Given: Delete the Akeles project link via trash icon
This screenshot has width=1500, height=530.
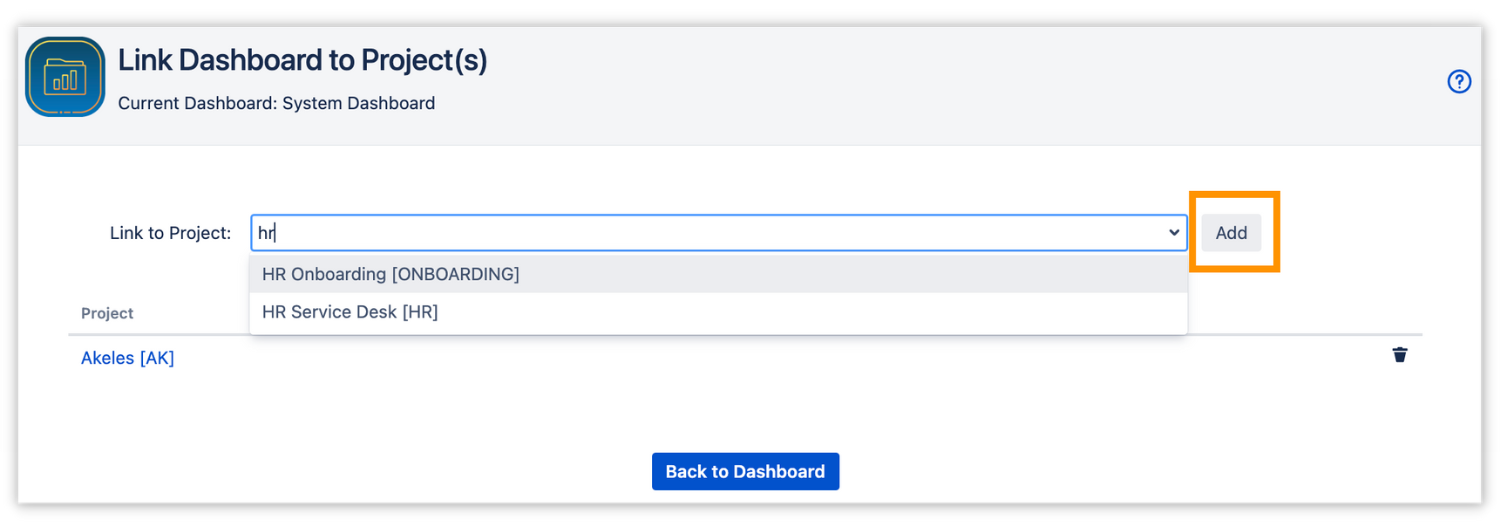Looking at the screenshot, I should [x=1400, y=355].
